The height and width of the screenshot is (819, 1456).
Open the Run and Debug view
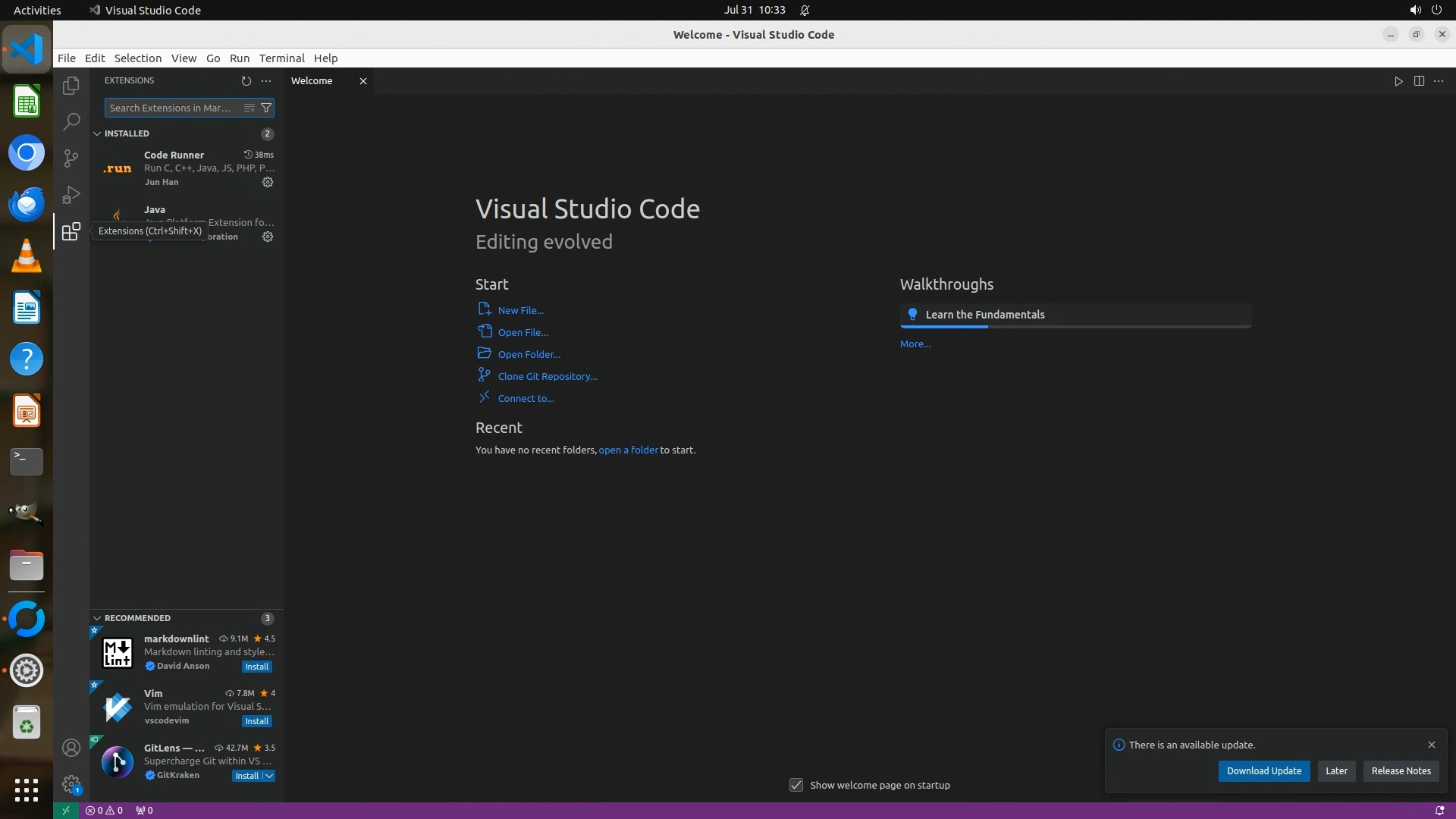click(x=71, y=194)
